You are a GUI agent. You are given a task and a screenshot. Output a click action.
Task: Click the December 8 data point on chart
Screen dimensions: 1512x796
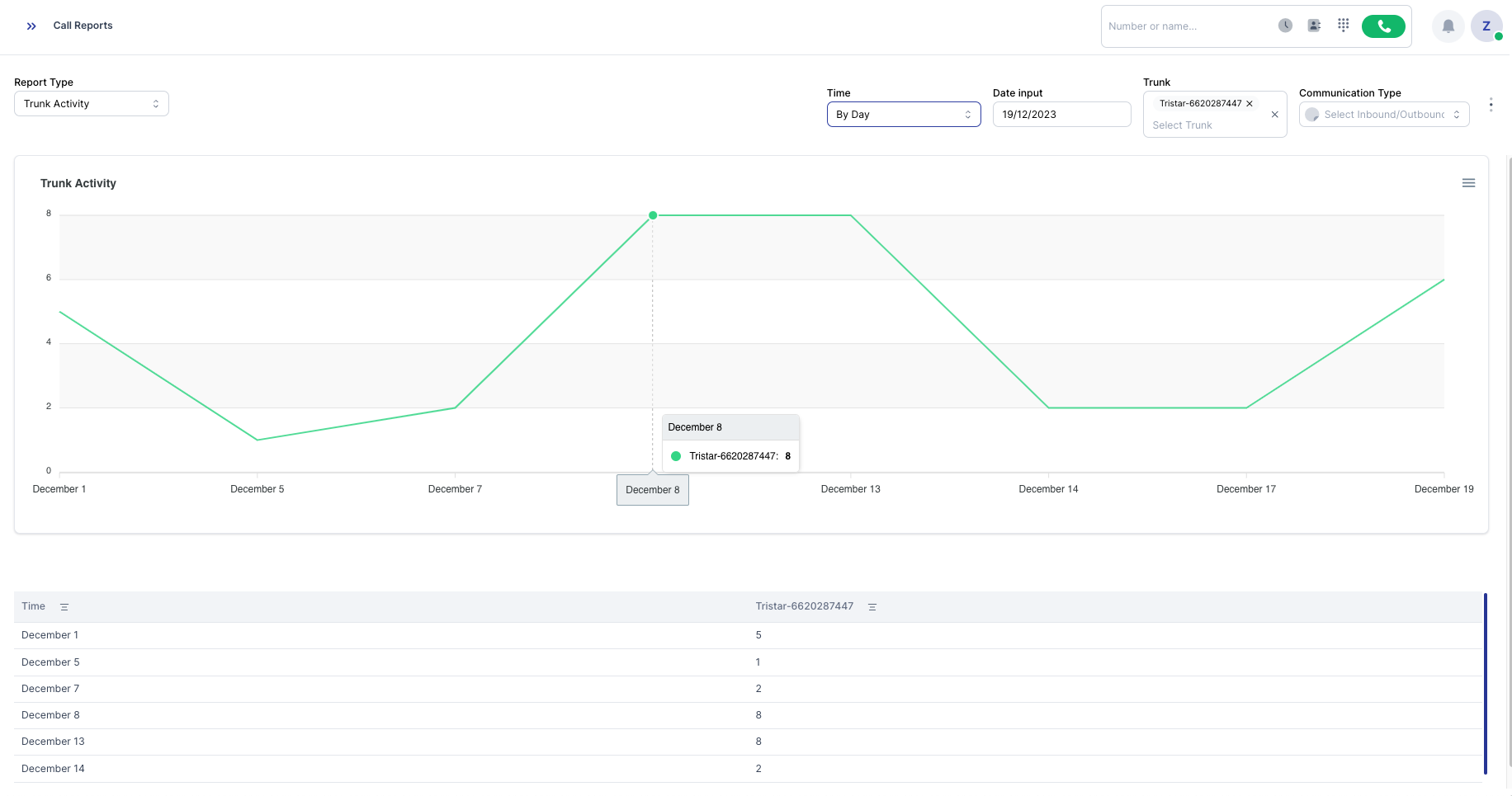(x=653, y=215)
